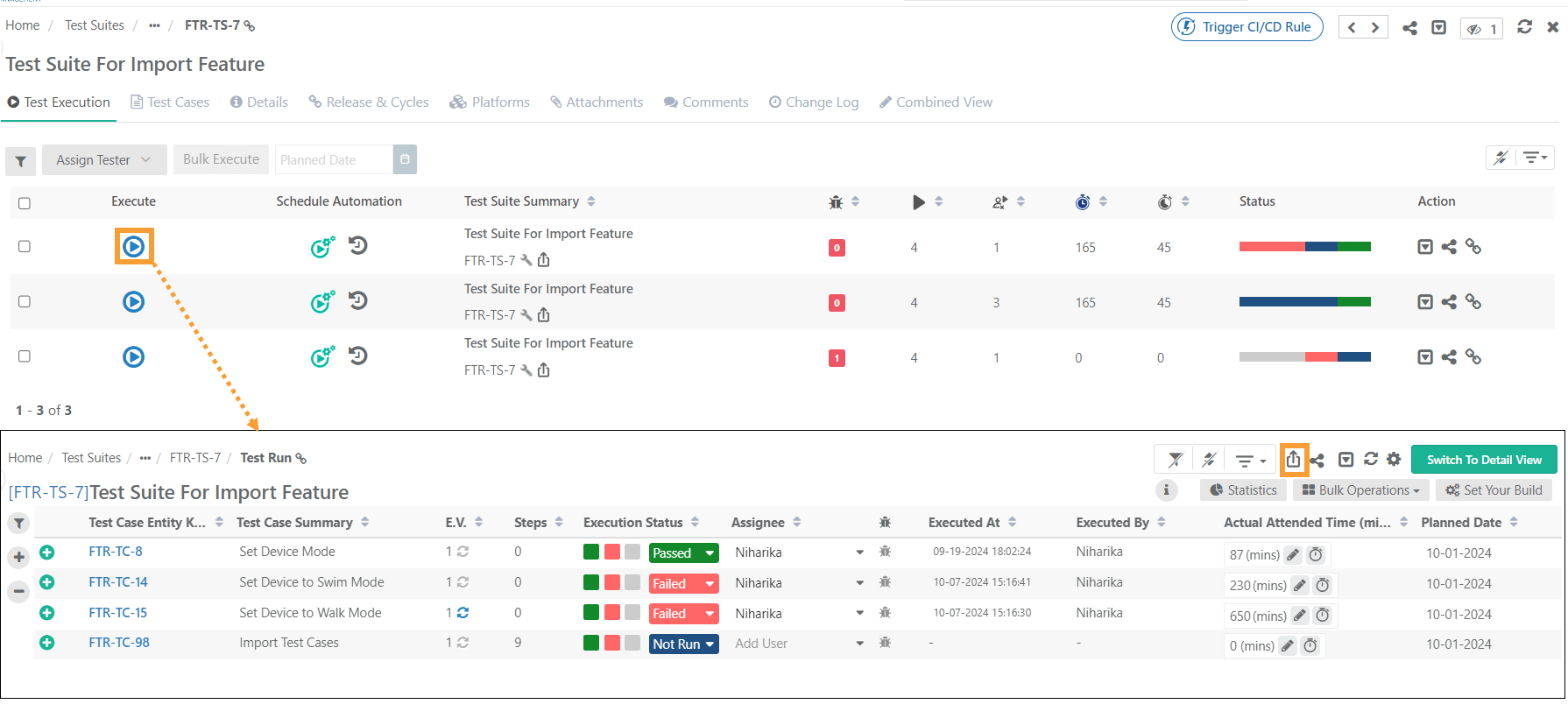The image size is (1568, 704).
Task: Click the export icon in Test Run toolbar
Action: coord(1293,460)
